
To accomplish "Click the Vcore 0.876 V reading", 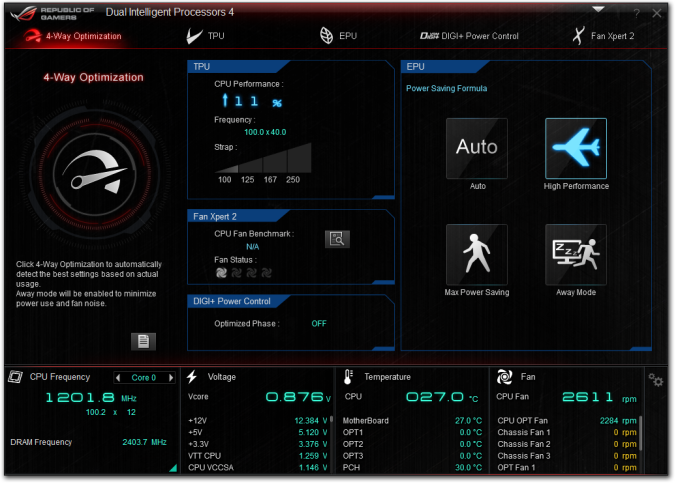I will pyautogui.click(x=298, y=397).
